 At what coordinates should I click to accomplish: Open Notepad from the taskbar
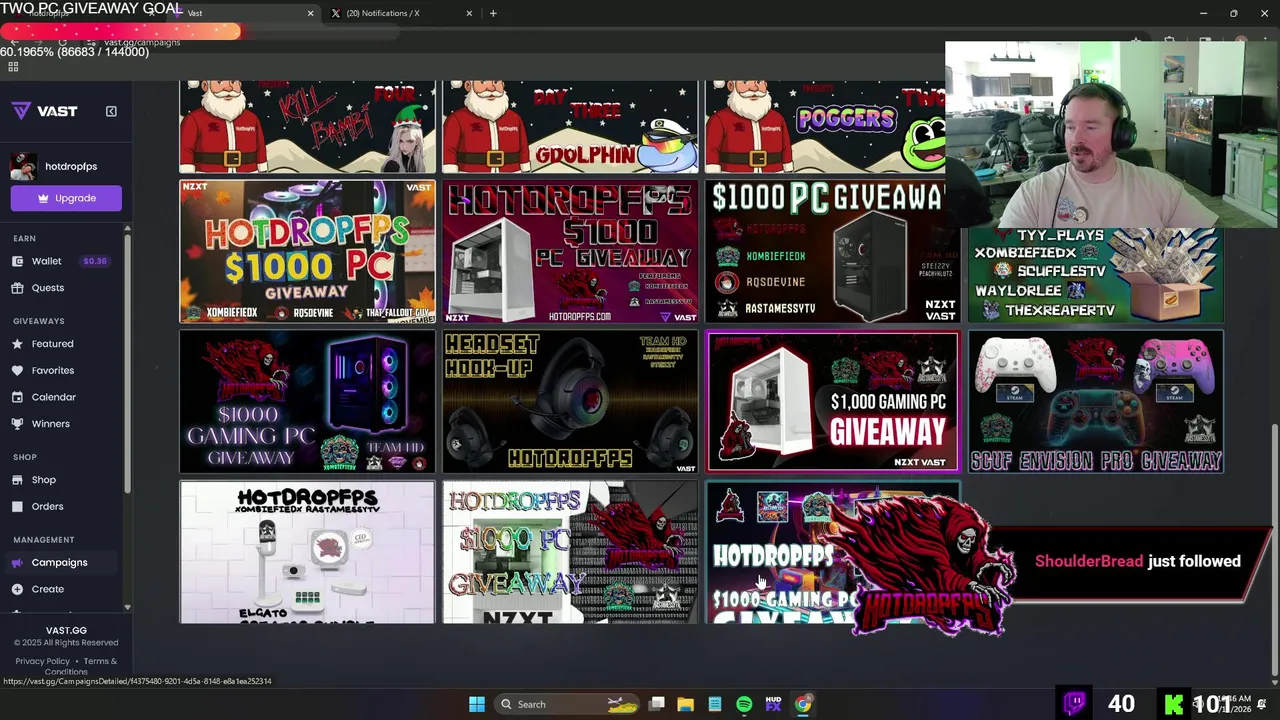[x=715, y=704]
